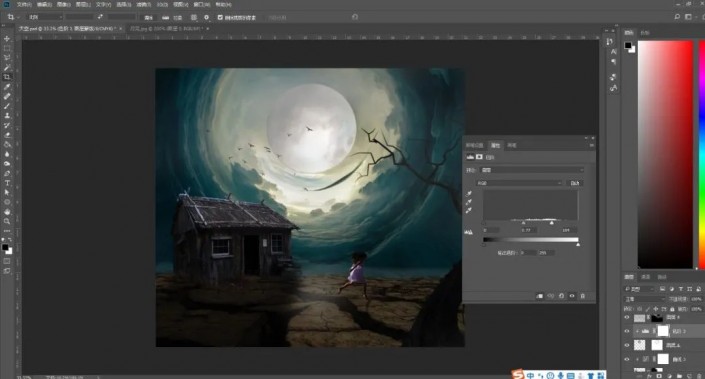The image size is (705, 379).
Task: Open crop overlay grid options
Action: click(194, 17)
